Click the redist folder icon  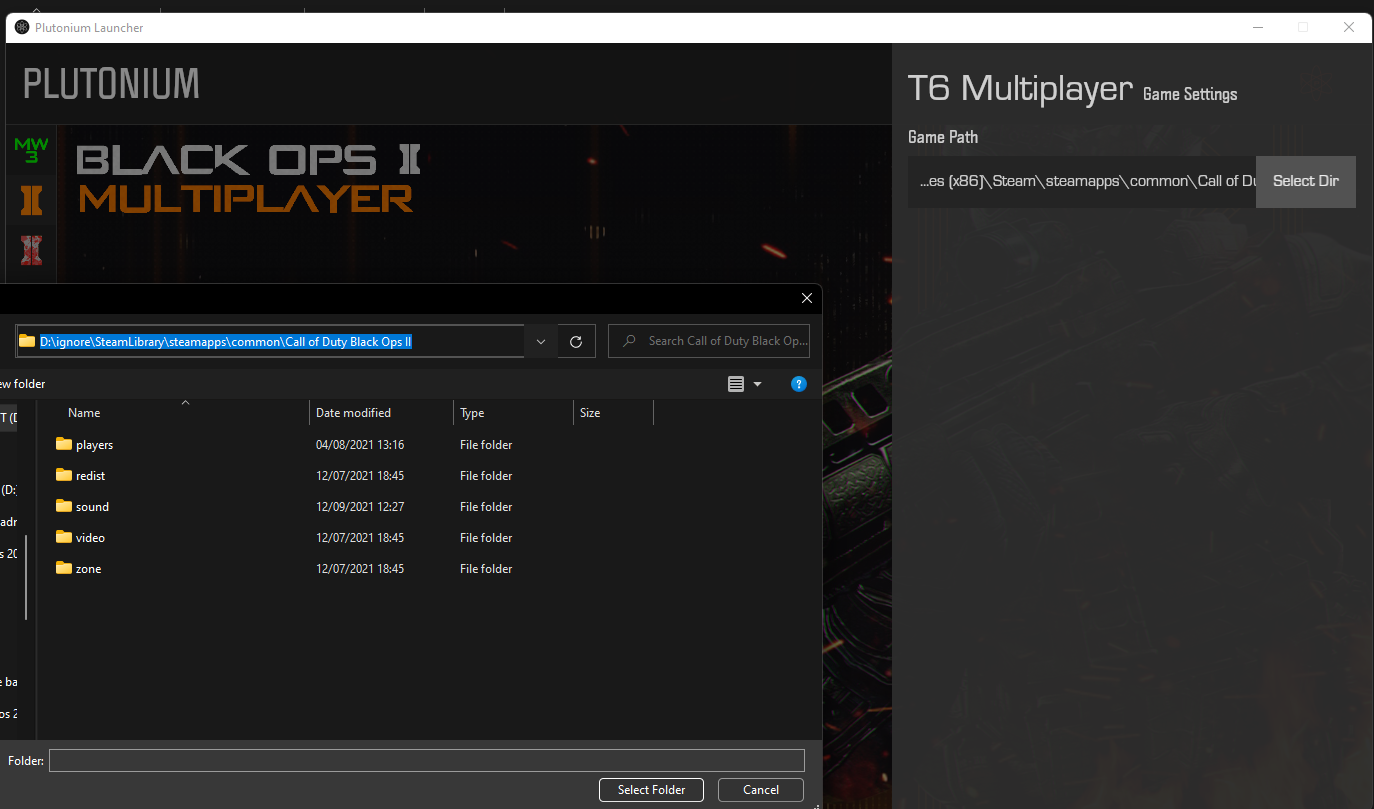coord(64,475)
